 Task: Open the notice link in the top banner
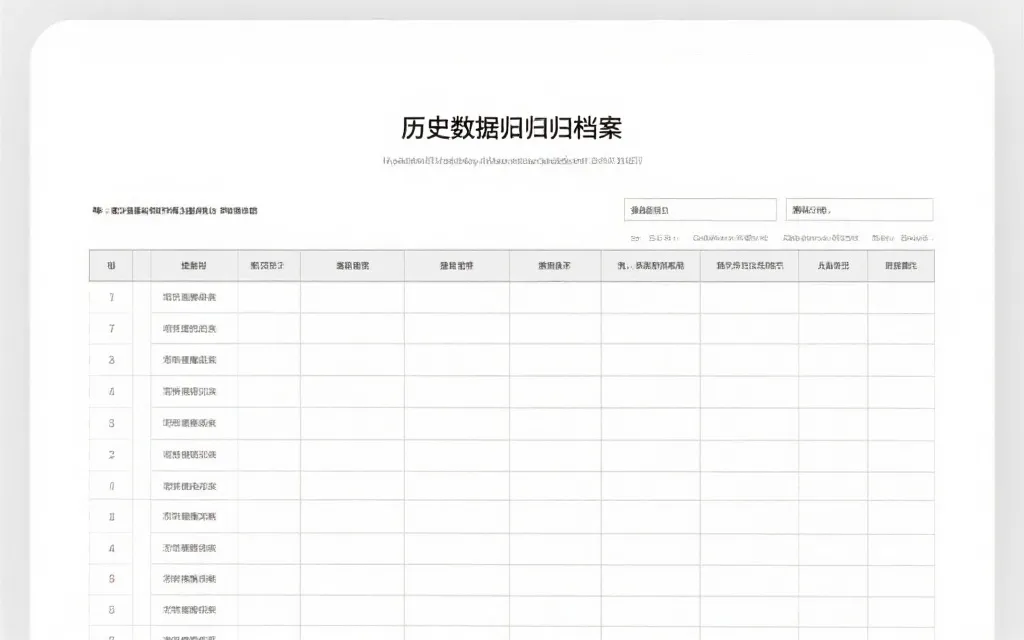coord(178,210)
